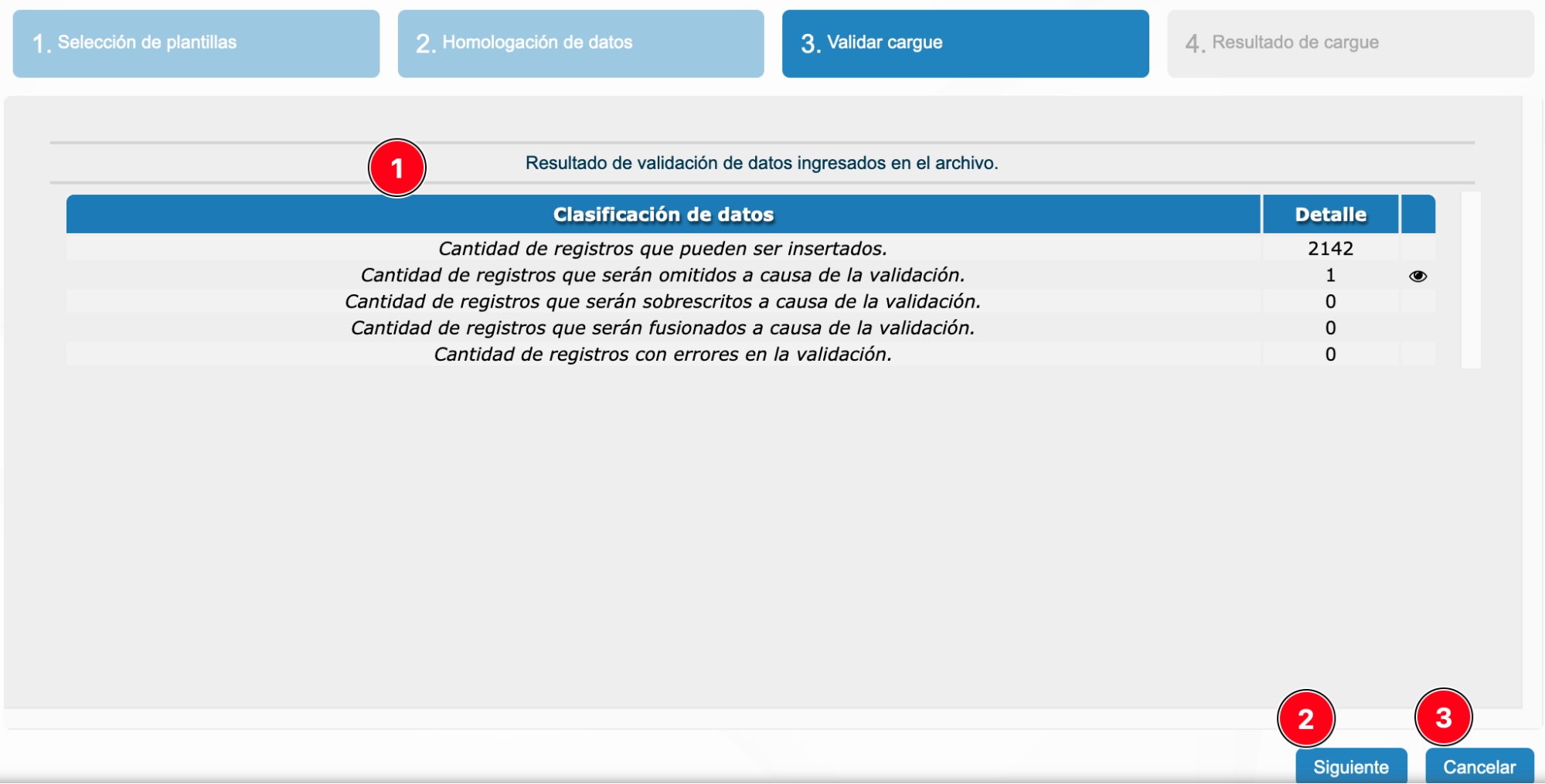Click red marker number 2
Screen dimensions: 1545x784
1305,718
